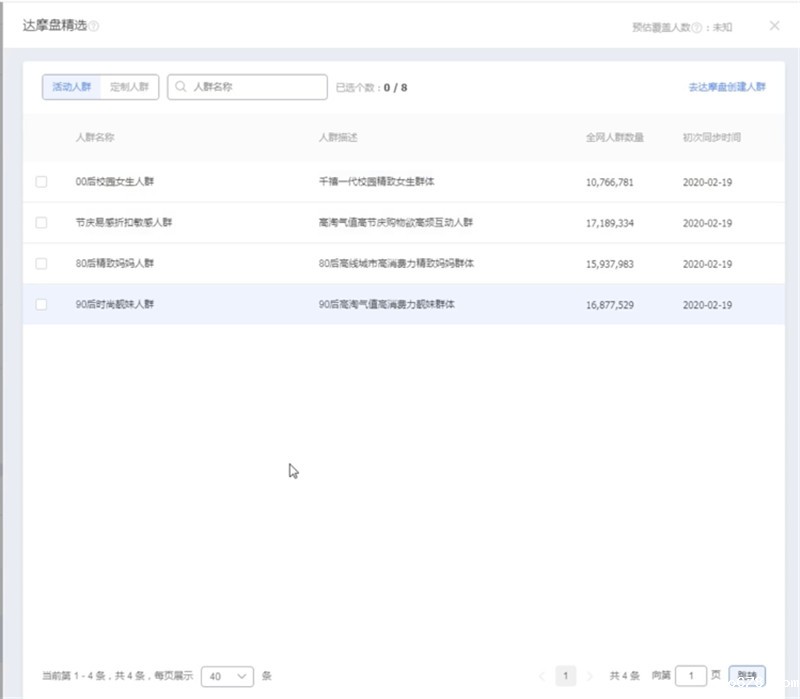This screenshot has width=800, height=699.
Task: Open the 去达摩盘创建人群 link
Action: click(x=725, y=87)
